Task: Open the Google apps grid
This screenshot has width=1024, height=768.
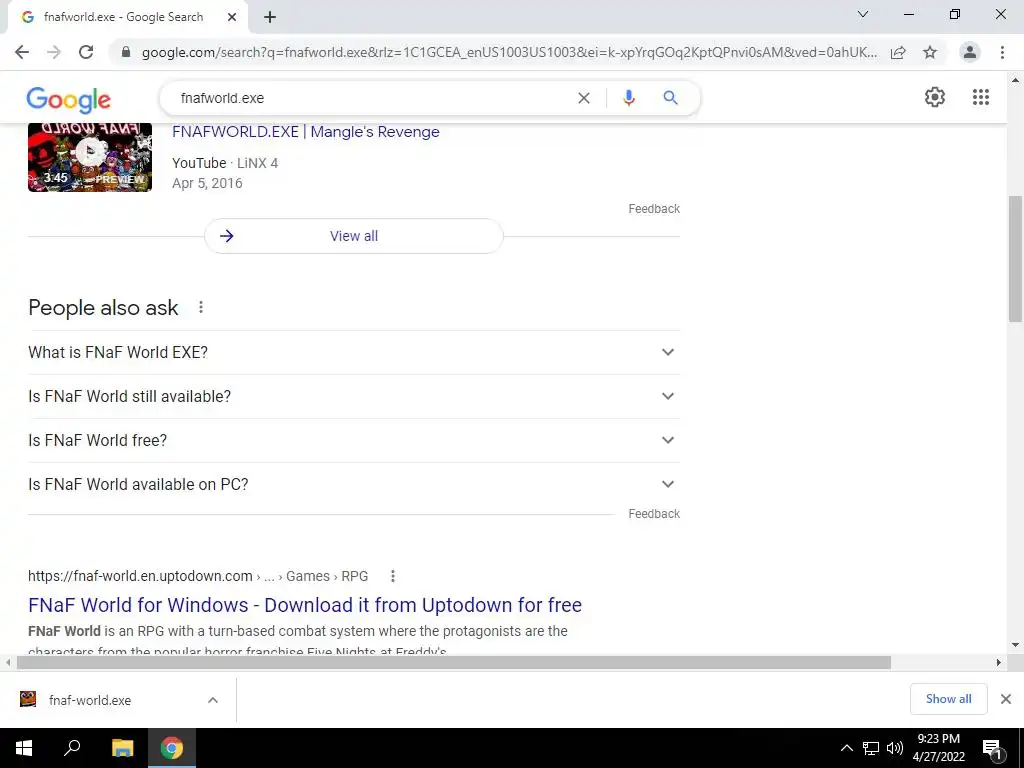Action: click(x=980, y=97)
